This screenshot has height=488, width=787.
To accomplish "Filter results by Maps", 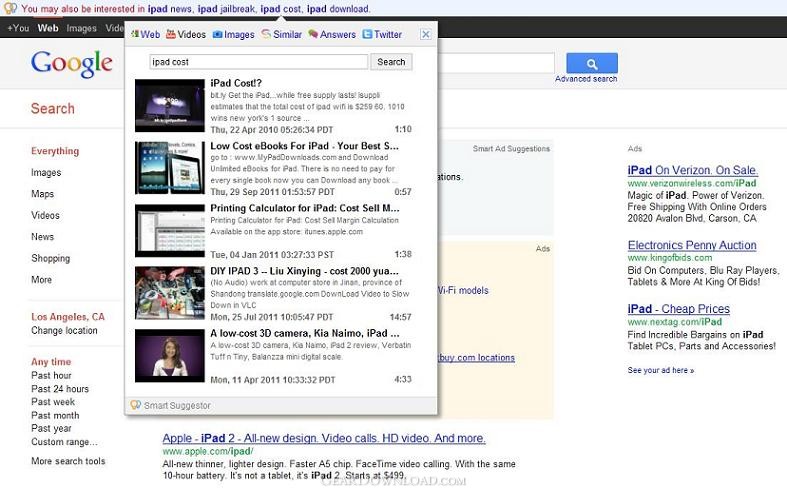I will point(42,194).
